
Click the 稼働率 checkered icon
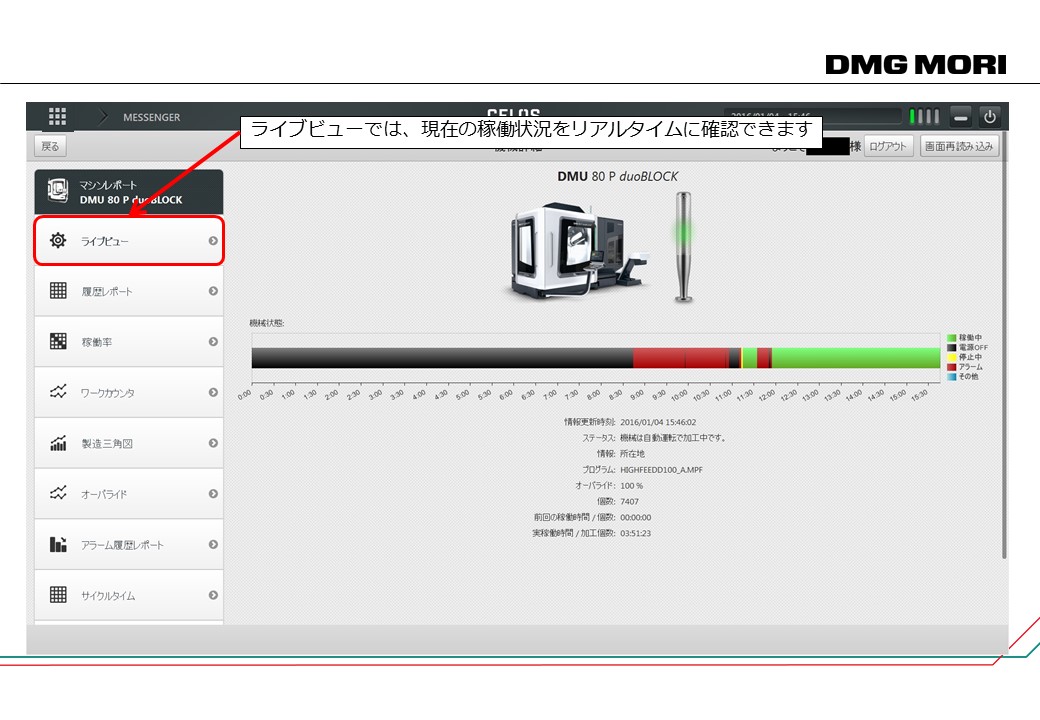point(58,341)
